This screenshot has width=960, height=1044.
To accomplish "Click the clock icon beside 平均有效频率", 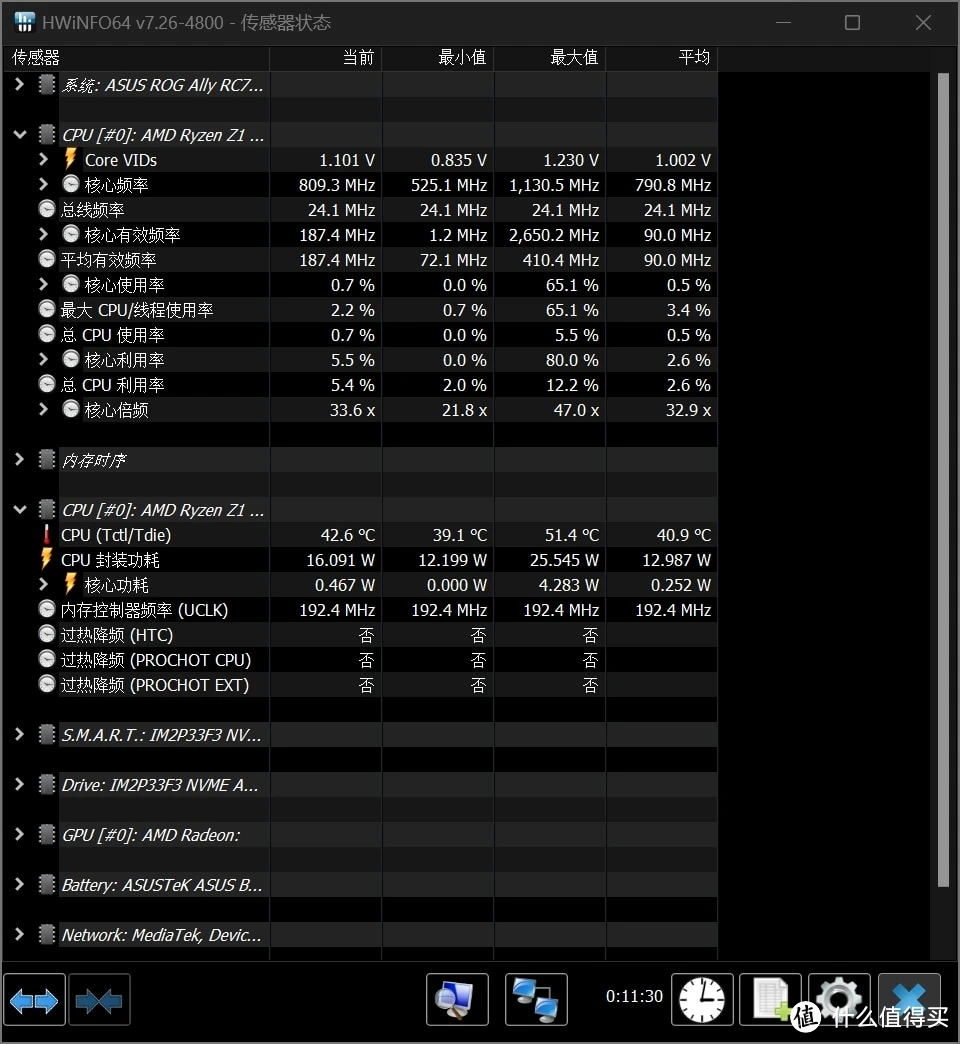I will point(47,259).
